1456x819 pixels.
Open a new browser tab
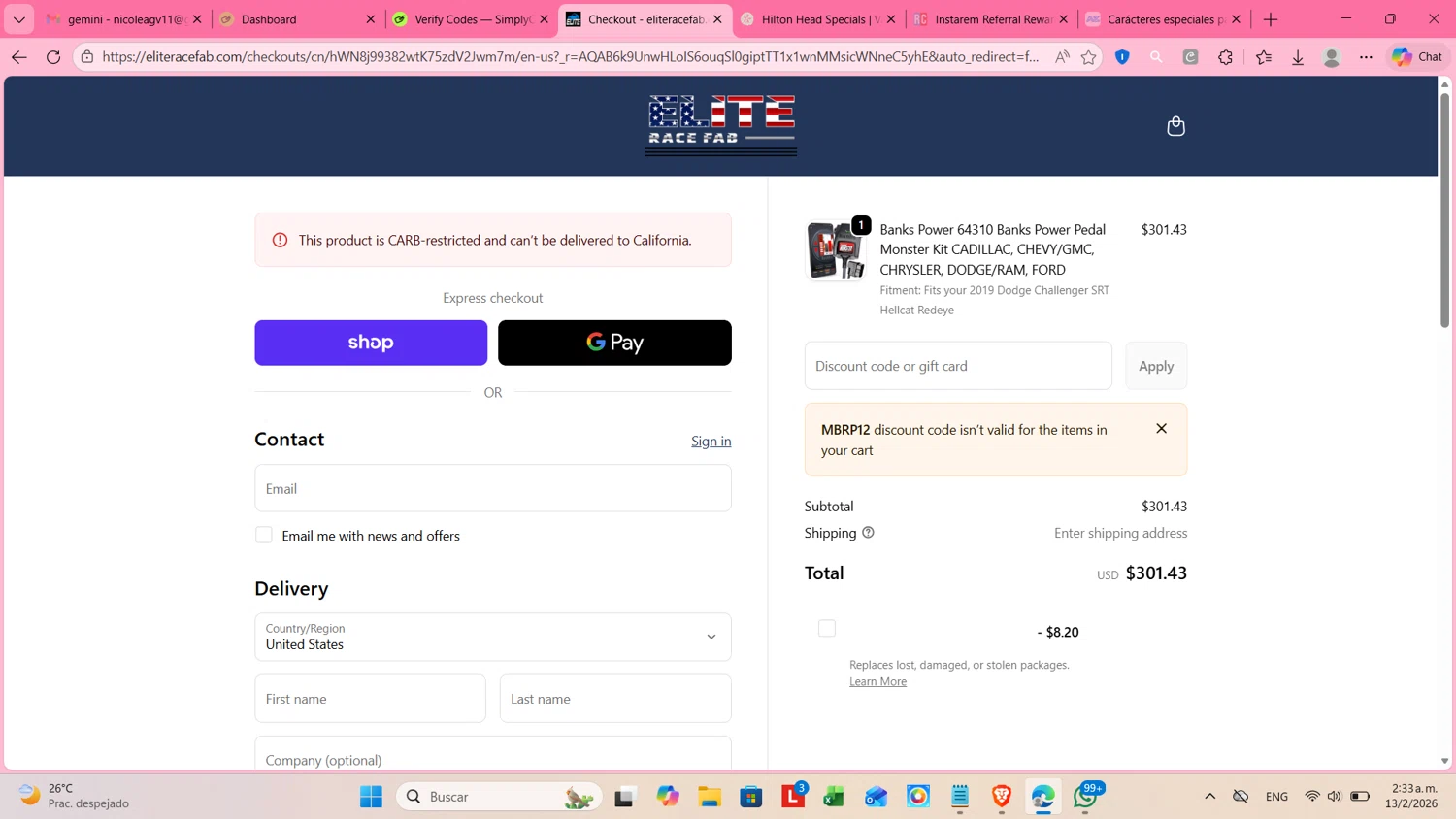click(x=1271, y=19)
